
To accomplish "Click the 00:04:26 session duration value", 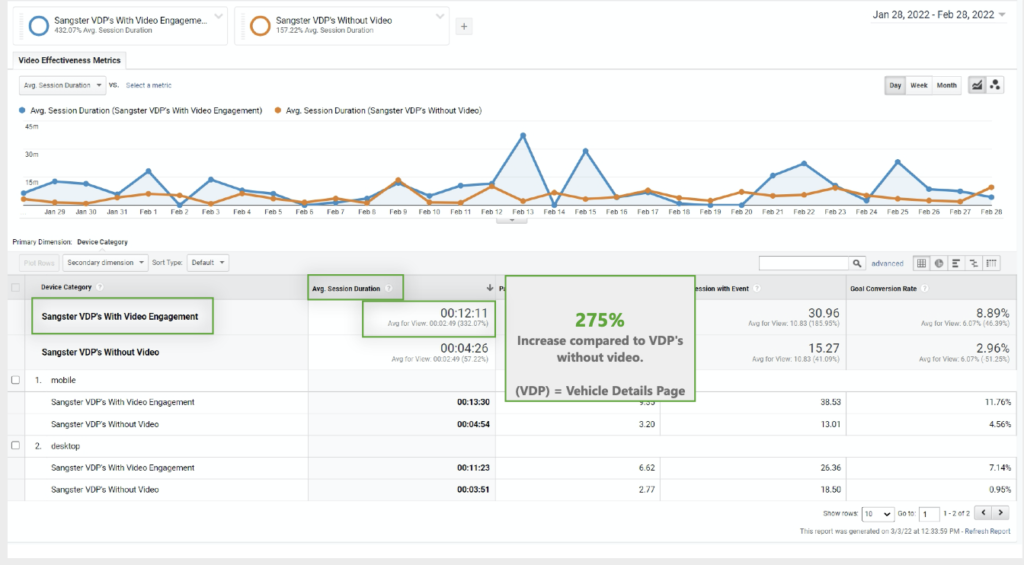I will 464,348.
